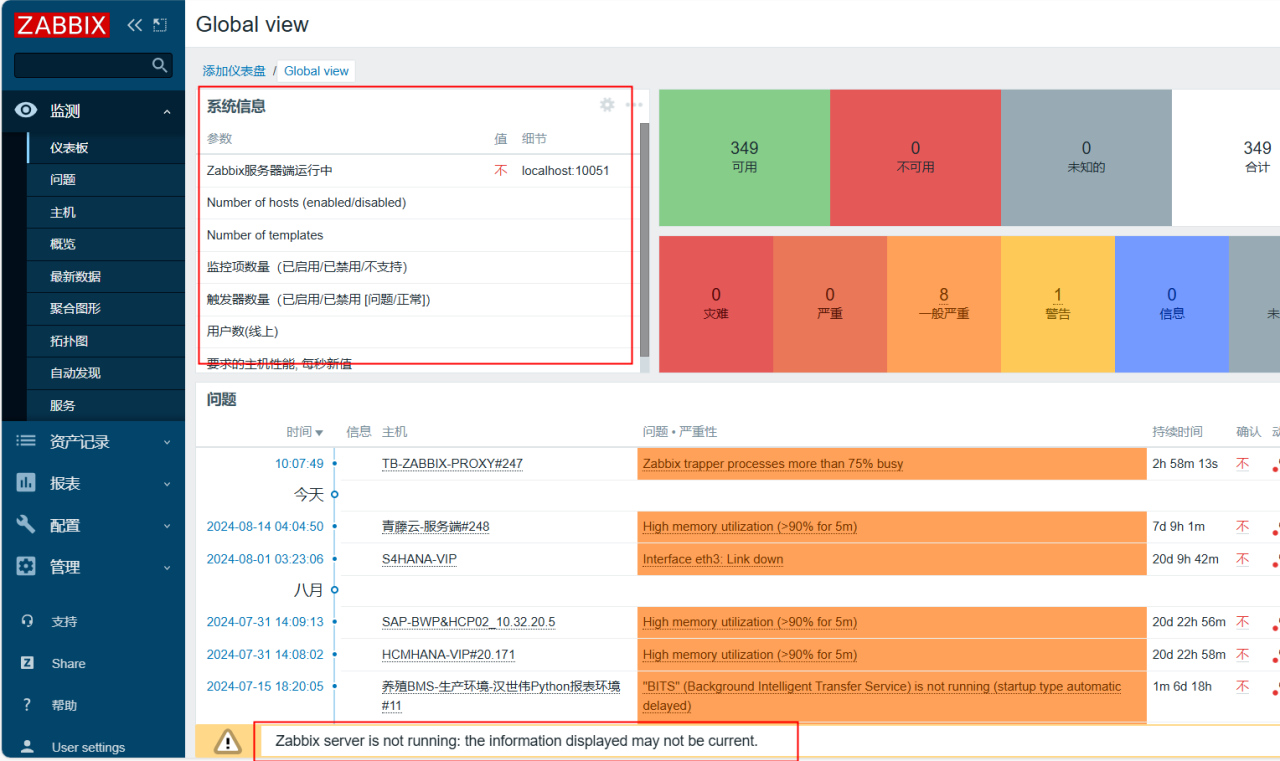Viewport: 1280px width, 761px height.
Task: Expand the 管理 section
Action: coord(167,567)
